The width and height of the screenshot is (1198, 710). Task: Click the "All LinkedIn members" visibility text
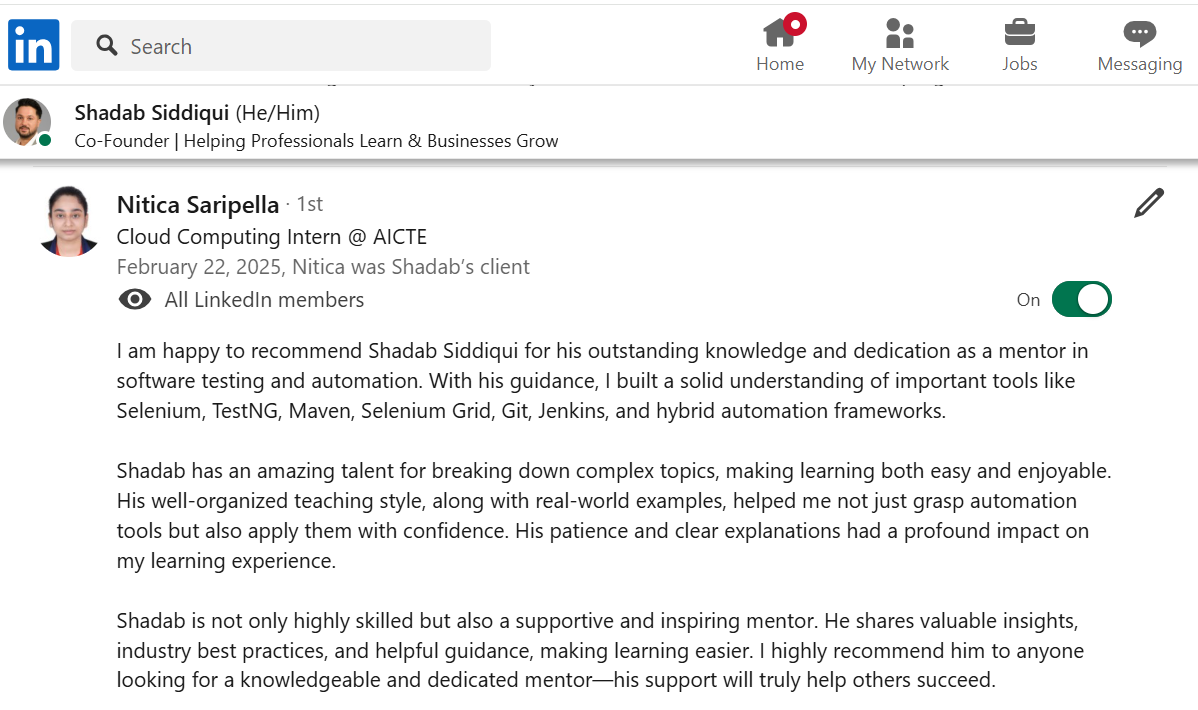click(x=264, y=300)
